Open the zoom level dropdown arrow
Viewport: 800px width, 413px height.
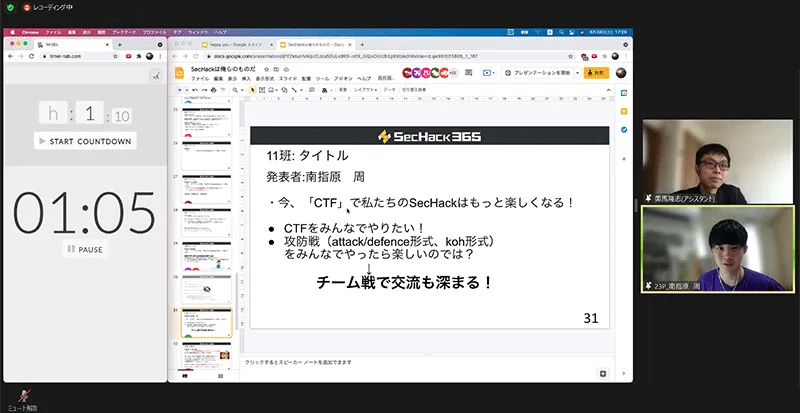pos(242,90)
